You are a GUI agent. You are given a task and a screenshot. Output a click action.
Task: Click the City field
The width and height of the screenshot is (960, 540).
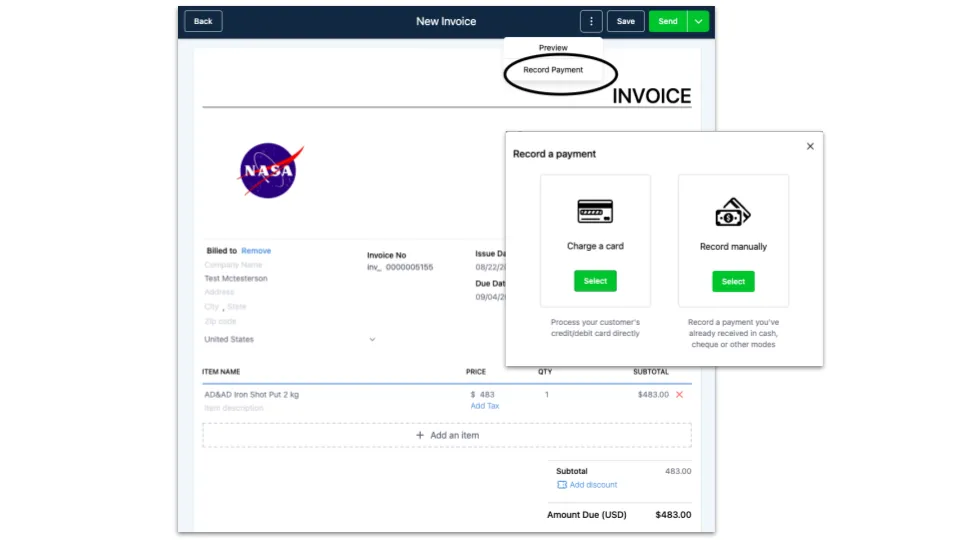click(211, 307)
